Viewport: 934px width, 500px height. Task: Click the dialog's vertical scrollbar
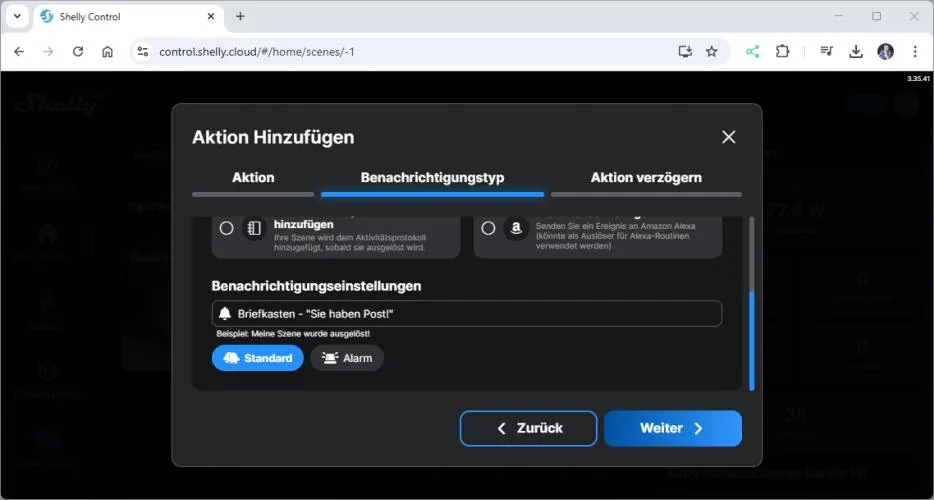pos(752,338)
